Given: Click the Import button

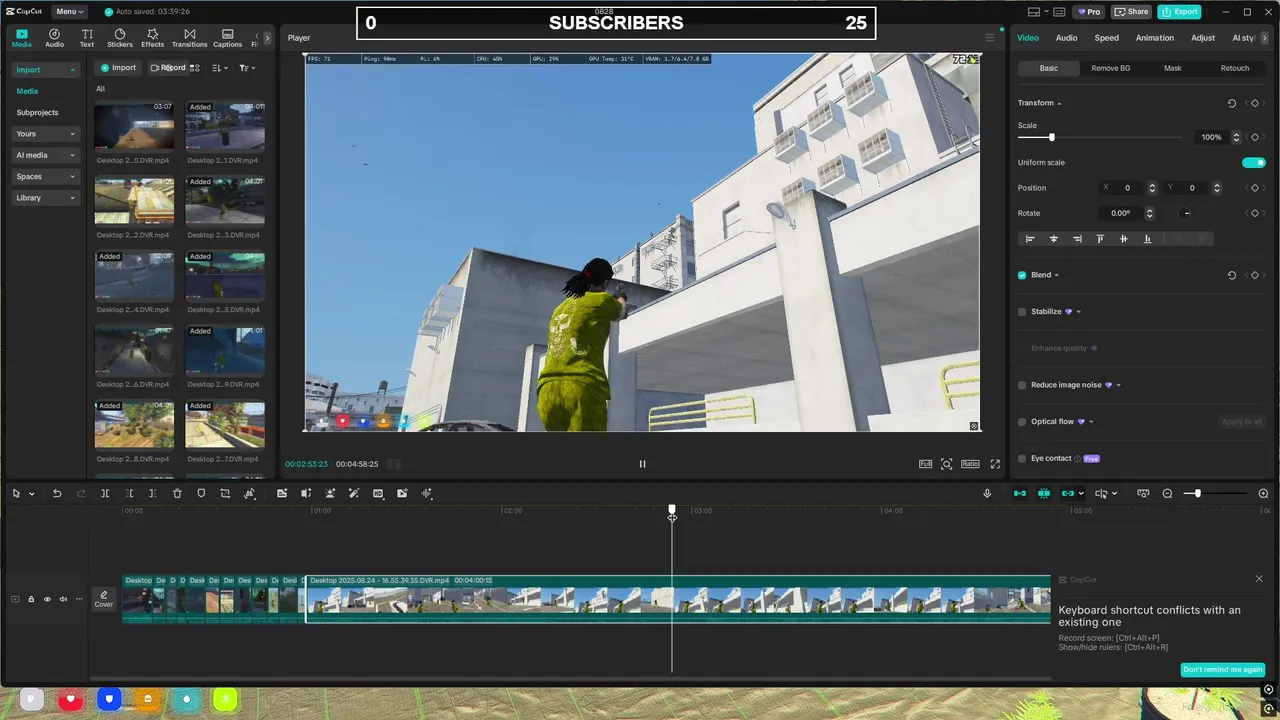Looking at the screenshot, I should coord(118,68).
